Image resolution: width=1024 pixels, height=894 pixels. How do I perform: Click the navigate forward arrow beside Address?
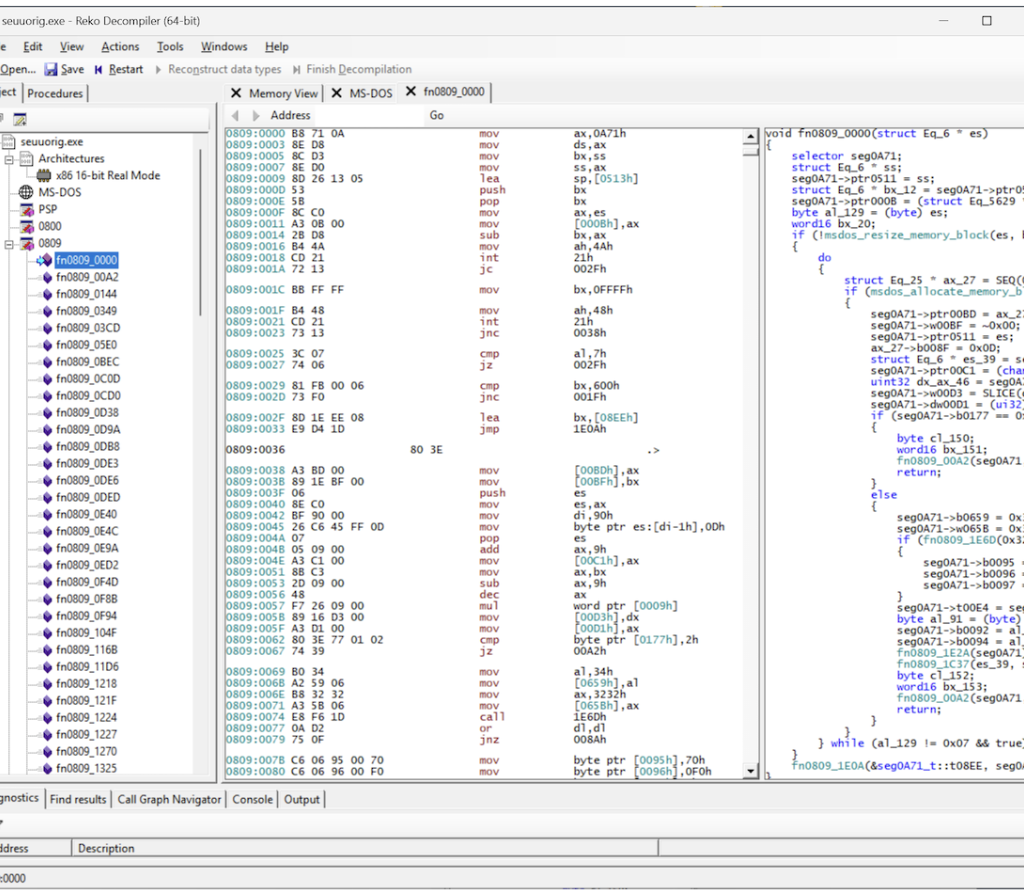point(255,116)
